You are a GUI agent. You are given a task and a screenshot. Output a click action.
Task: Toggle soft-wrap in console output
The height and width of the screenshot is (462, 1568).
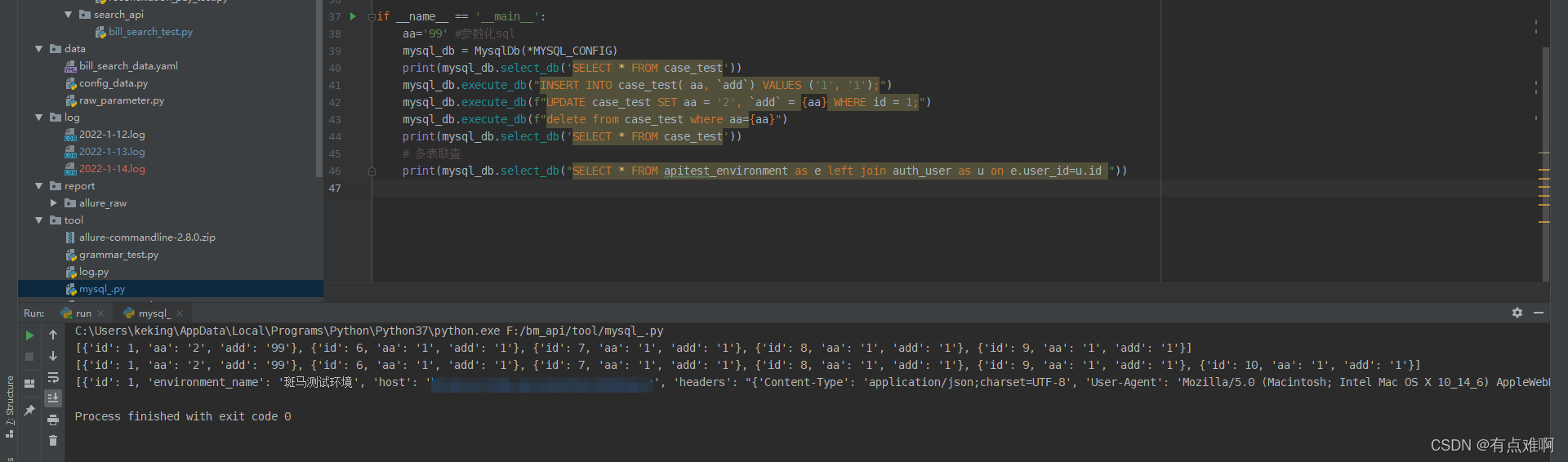(53, 378)
